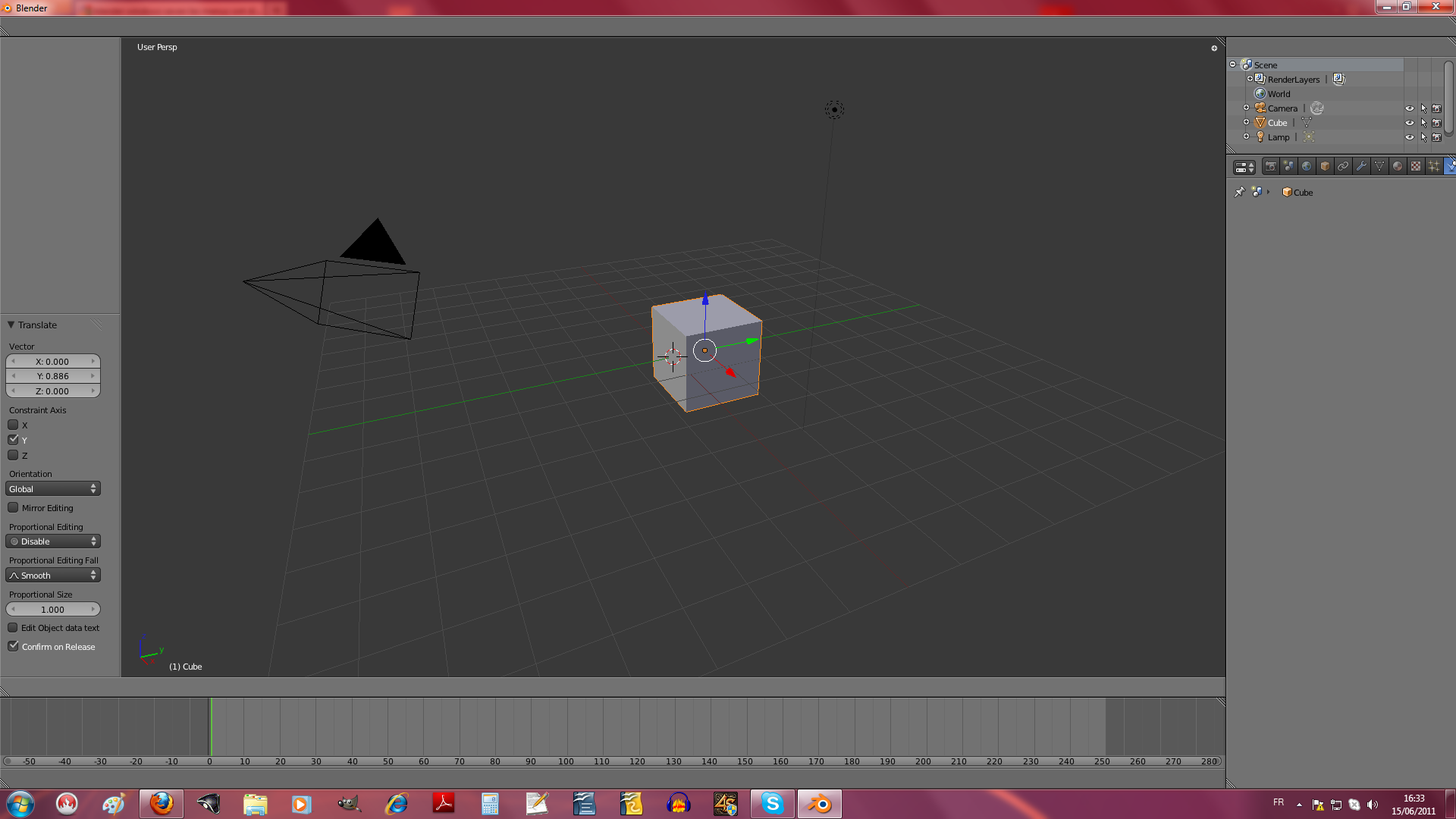Screen dimensions: 1456x819
Task: Click the Proportional Size value field
Action: pos(52,609)
